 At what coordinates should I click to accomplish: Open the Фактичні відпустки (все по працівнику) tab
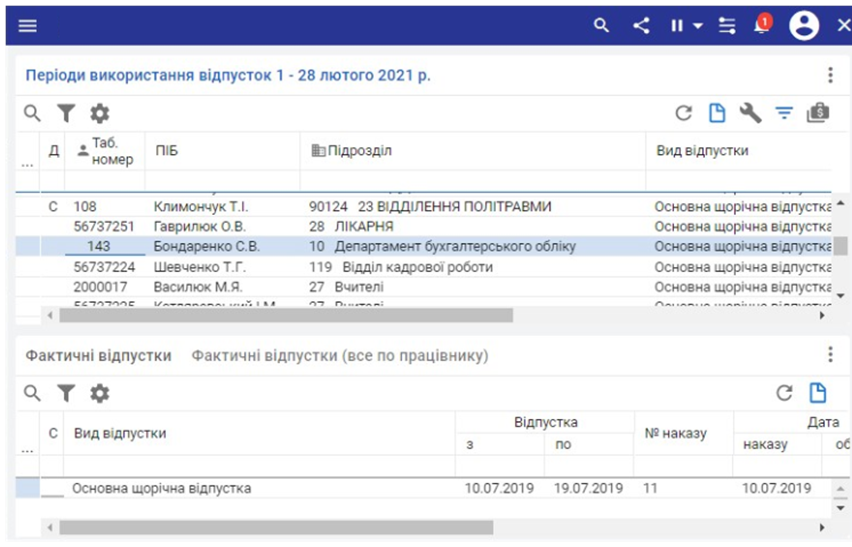coord(340,355)
